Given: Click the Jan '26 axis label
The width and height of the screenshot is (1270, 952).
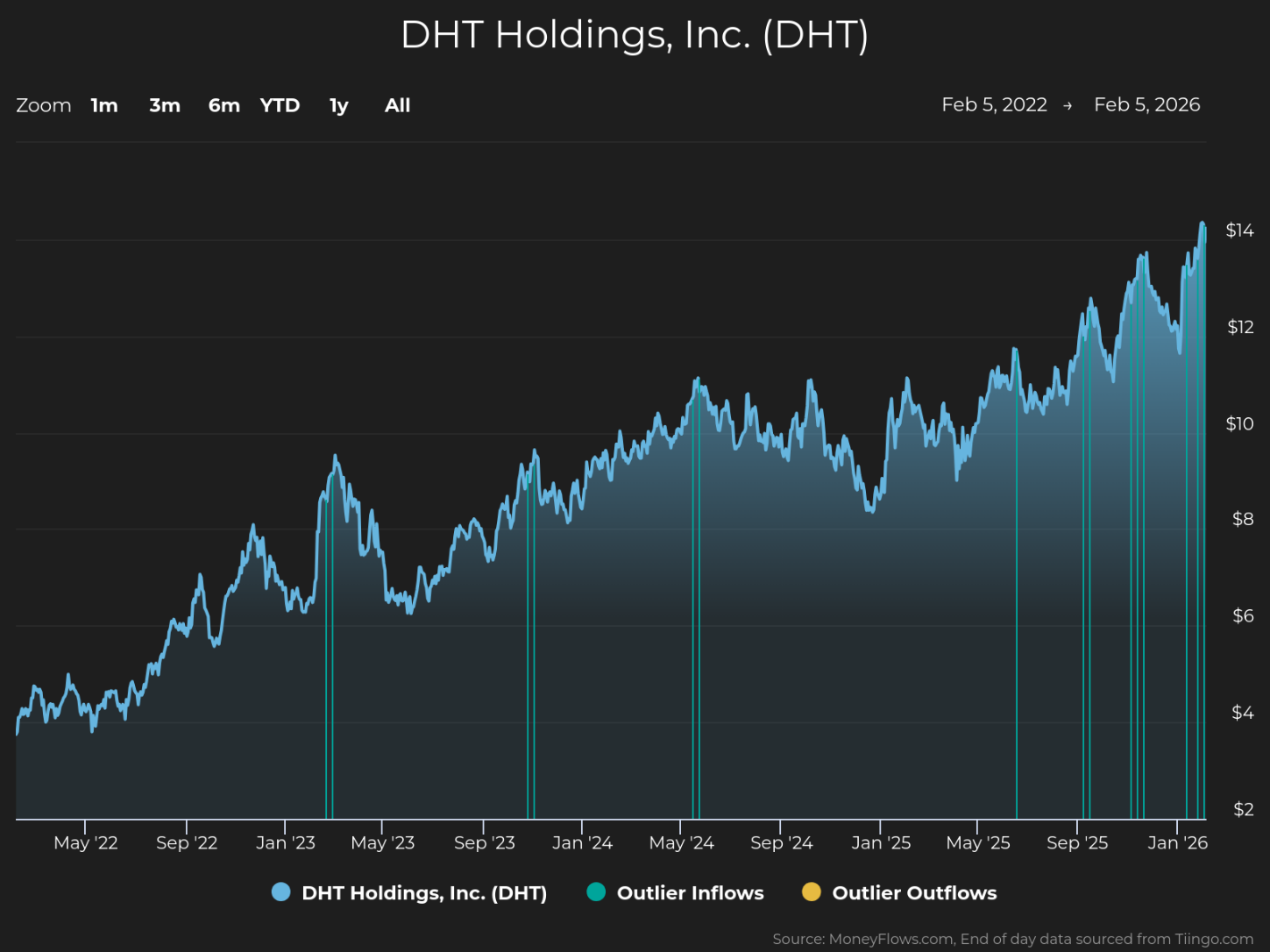Looking at the screenshot, I should (1177, 842).
